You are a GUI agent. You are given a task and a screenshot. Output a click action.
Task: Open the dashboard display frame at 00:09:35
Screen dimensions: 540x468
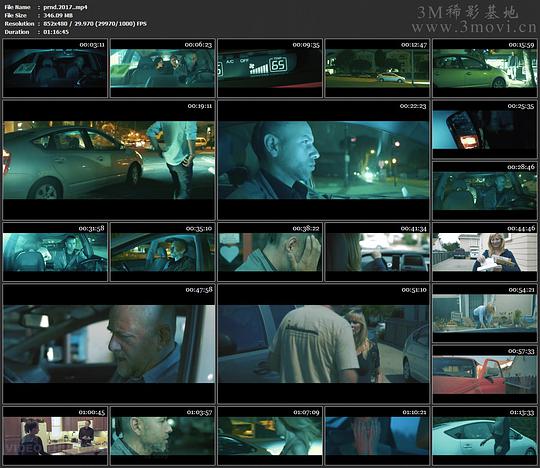pyautogui.click(x=270, y=68)
